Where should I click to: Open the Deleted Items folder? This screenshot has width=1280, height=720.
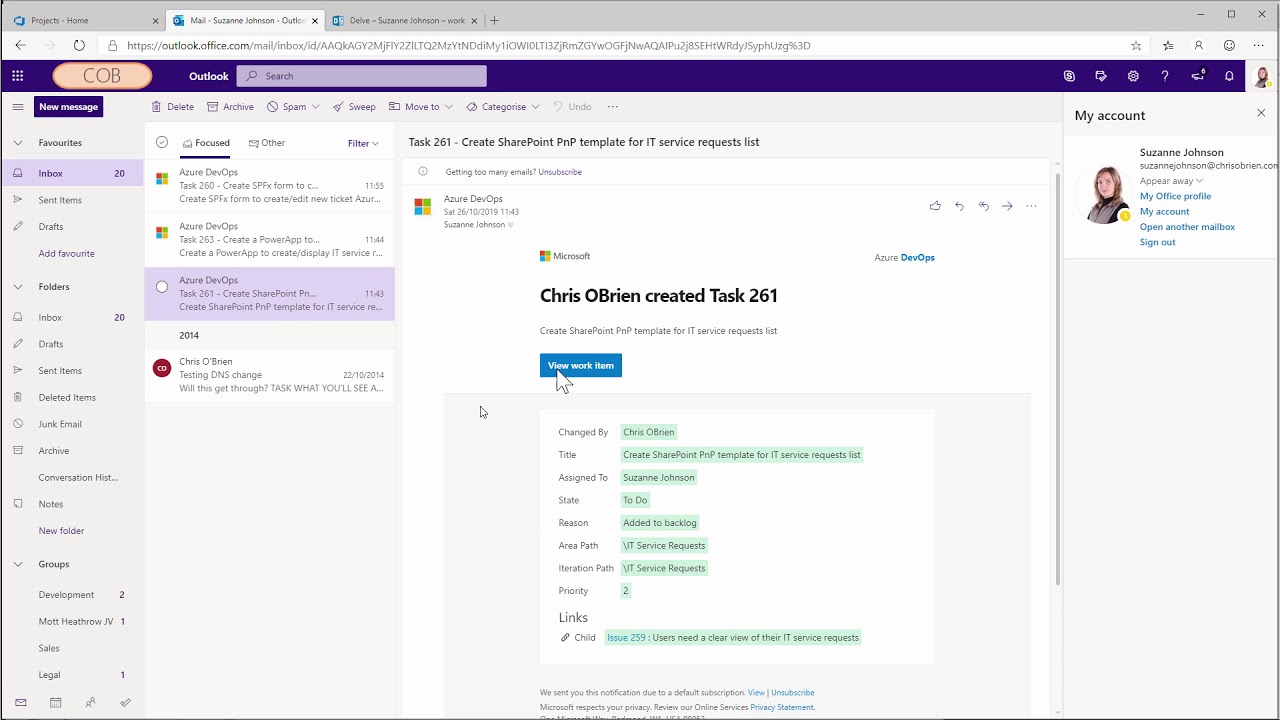67,397
